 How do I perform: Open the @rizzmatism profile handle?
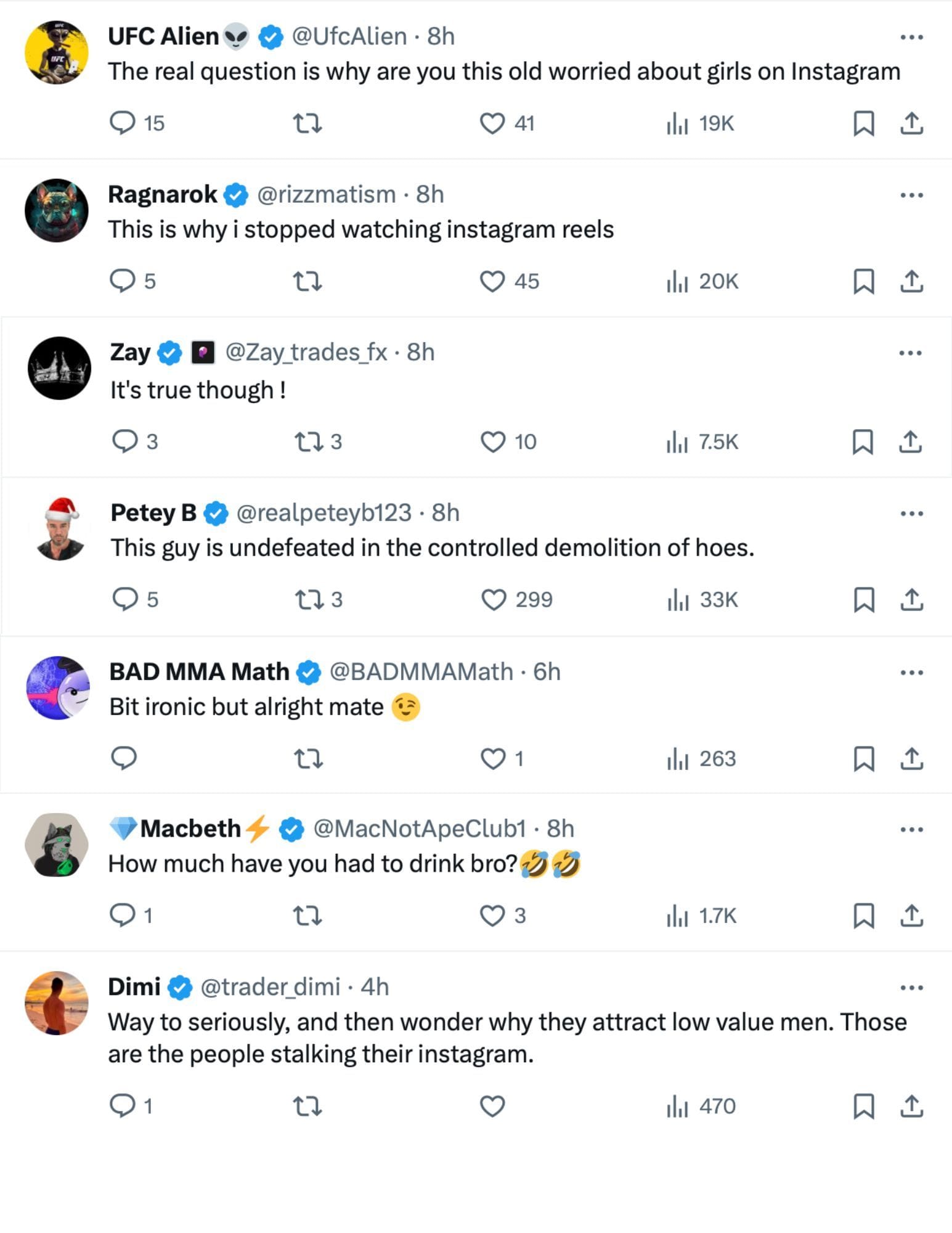point(326,195)
